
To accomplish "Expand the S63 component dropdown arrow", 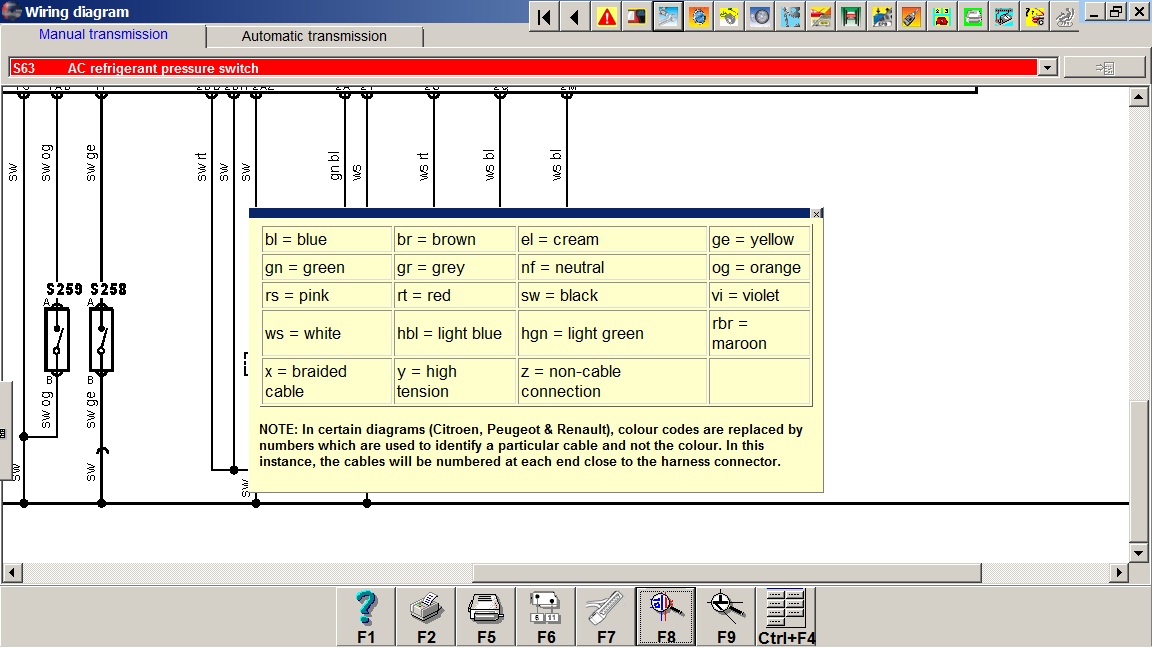I will 1048,68.
